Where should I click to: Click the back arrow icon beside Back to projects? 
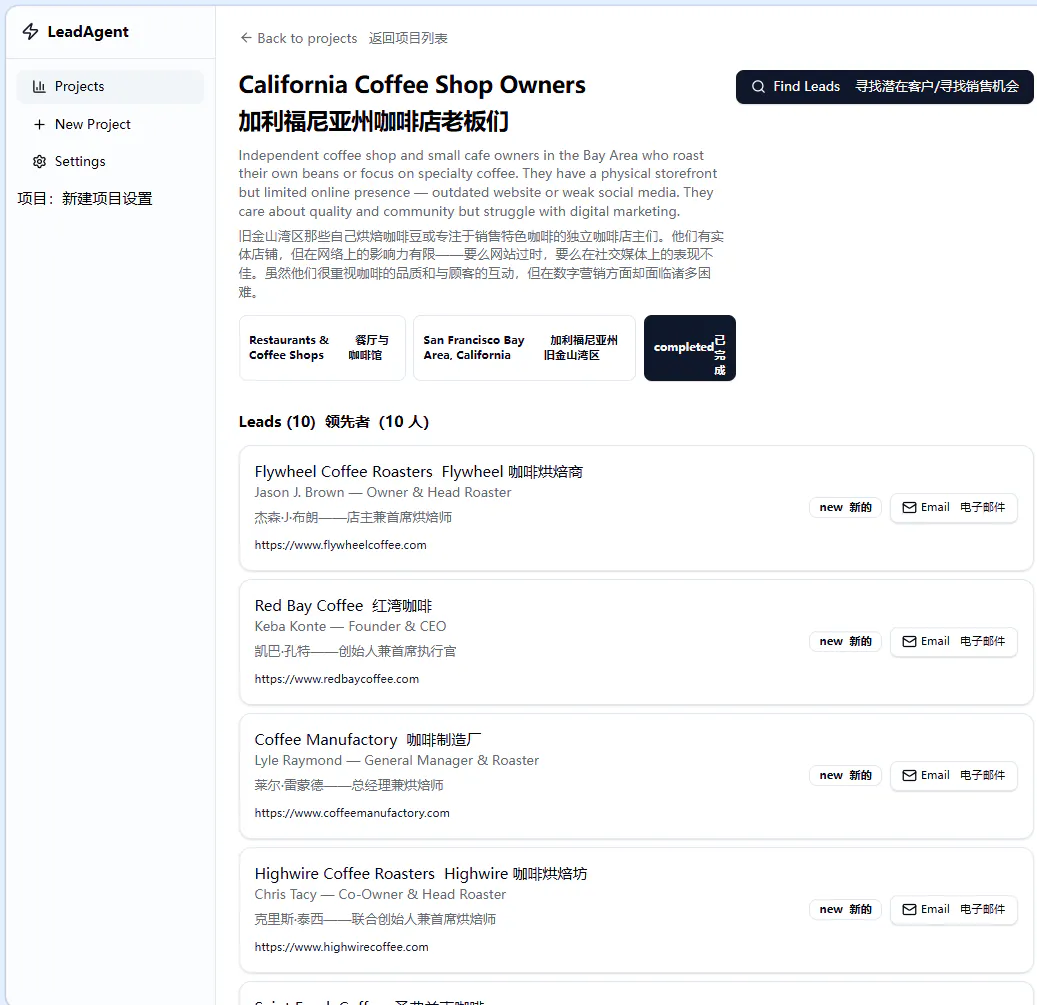pos(246,38)
